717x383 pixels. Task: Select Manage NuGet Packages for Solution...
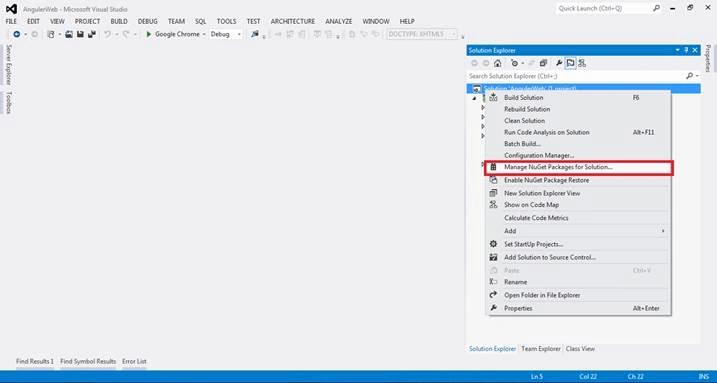[578, 167]
